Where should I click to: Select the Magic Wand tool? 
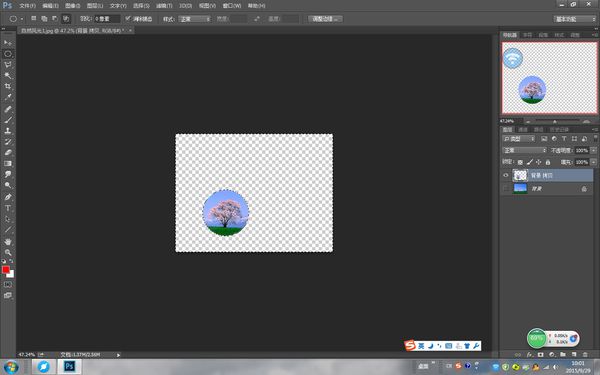(8, 75)
